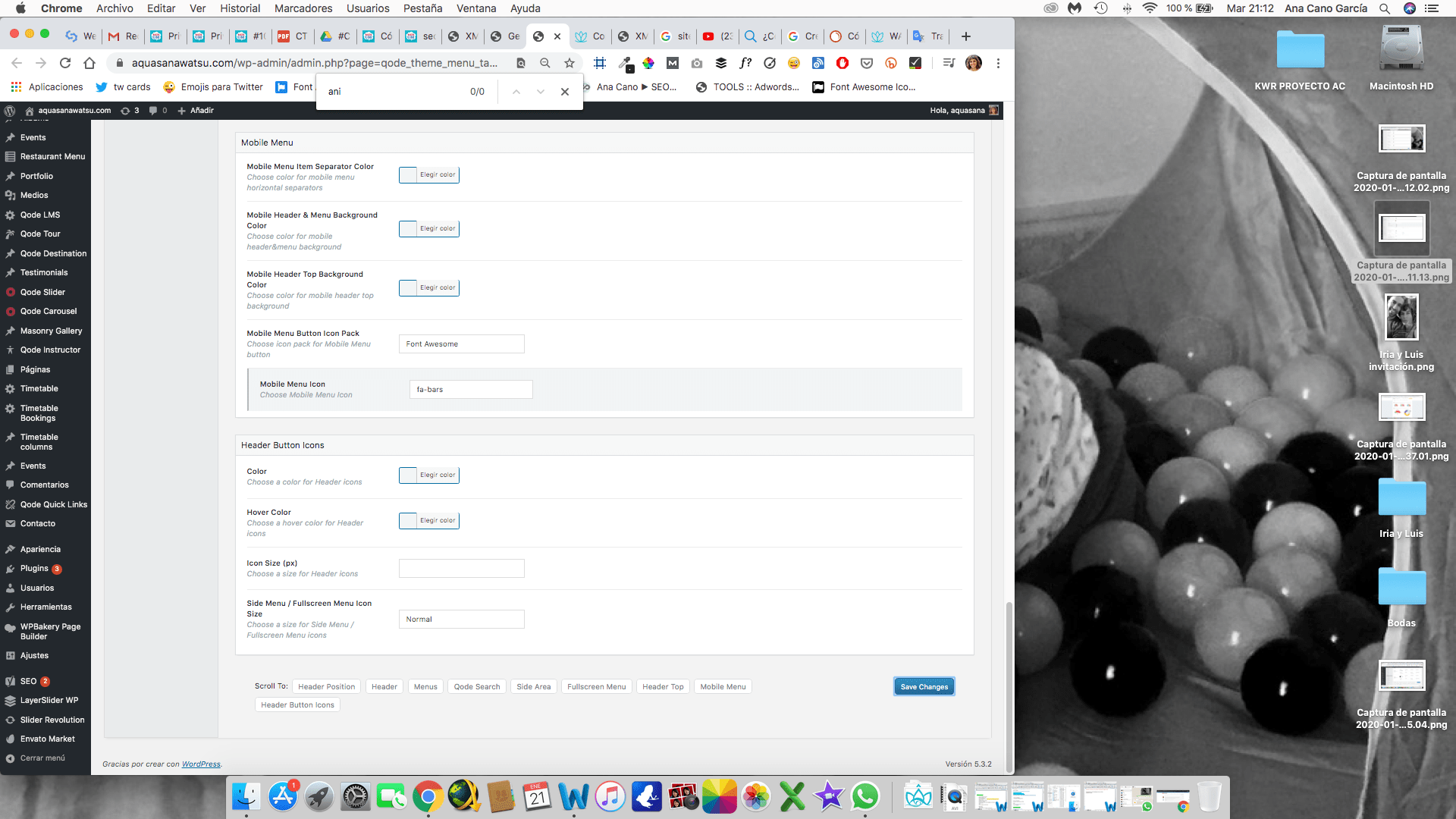Screen dimensions: 1456x819
Task: Open Iria y Luis invitación.png thumbnail
Action: 1401,317
